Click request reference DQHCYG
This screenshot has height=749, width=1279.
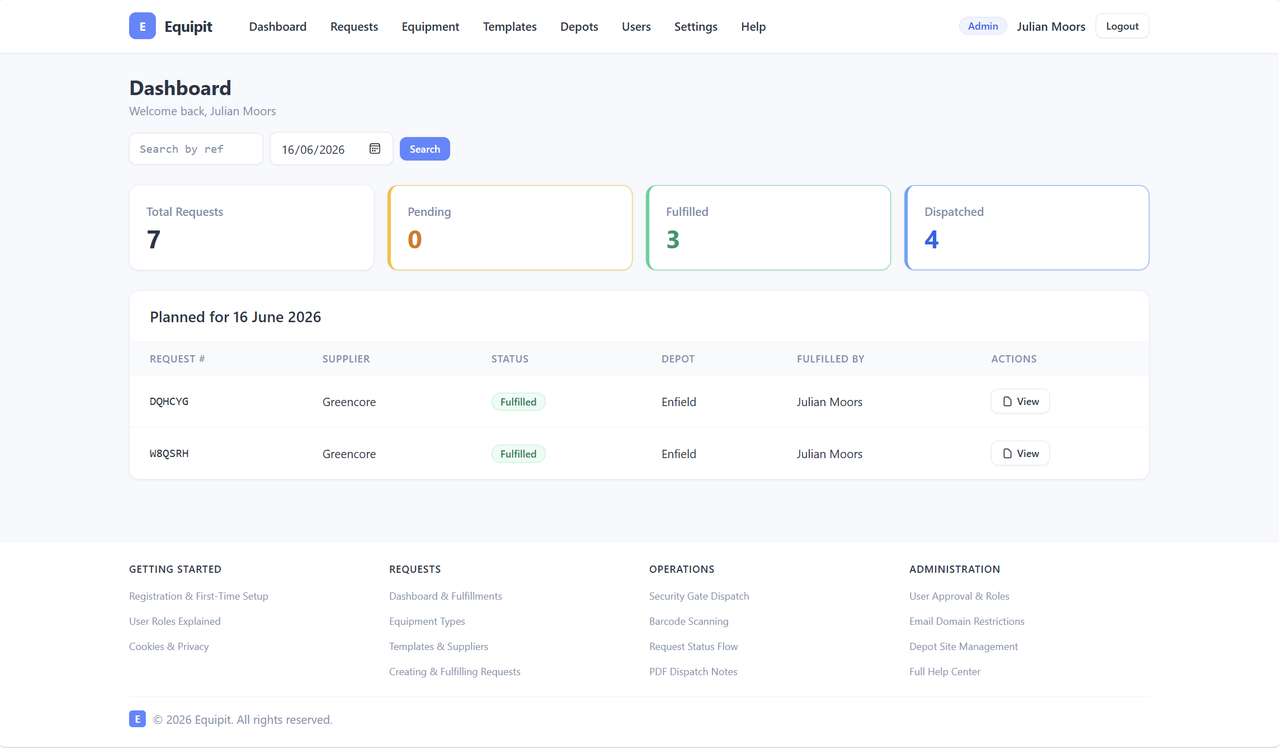tap(169, 401)
